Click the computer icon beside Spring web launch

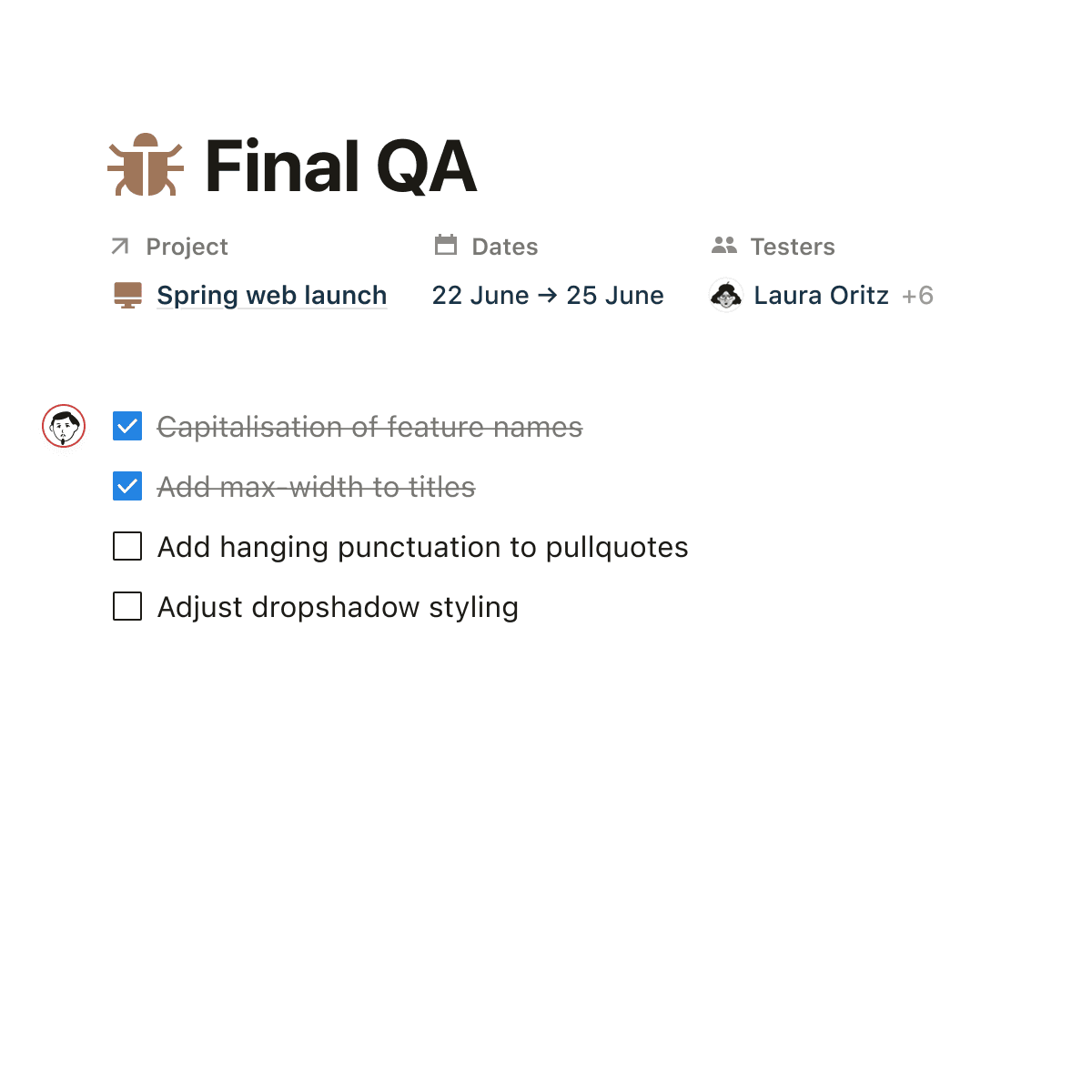click(x=128, y=295)
